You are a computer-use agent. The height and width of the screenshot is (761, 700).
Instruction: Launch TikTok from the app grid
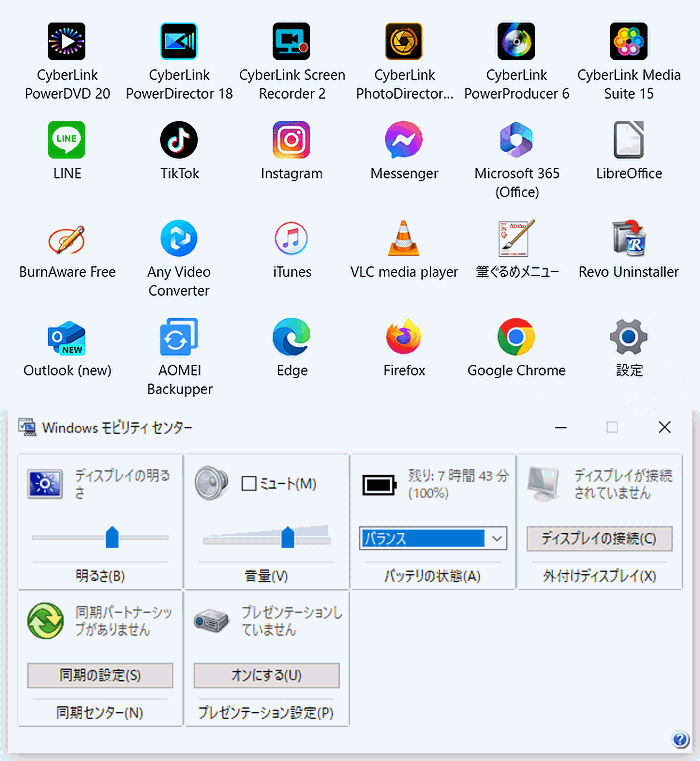tap(179, 140)
